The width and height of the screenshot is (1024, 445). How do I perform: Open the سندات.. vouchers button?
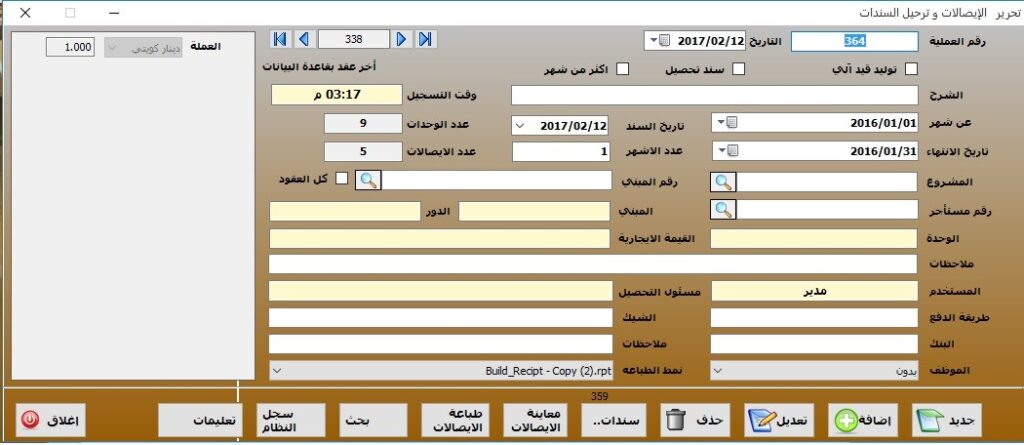612,420
